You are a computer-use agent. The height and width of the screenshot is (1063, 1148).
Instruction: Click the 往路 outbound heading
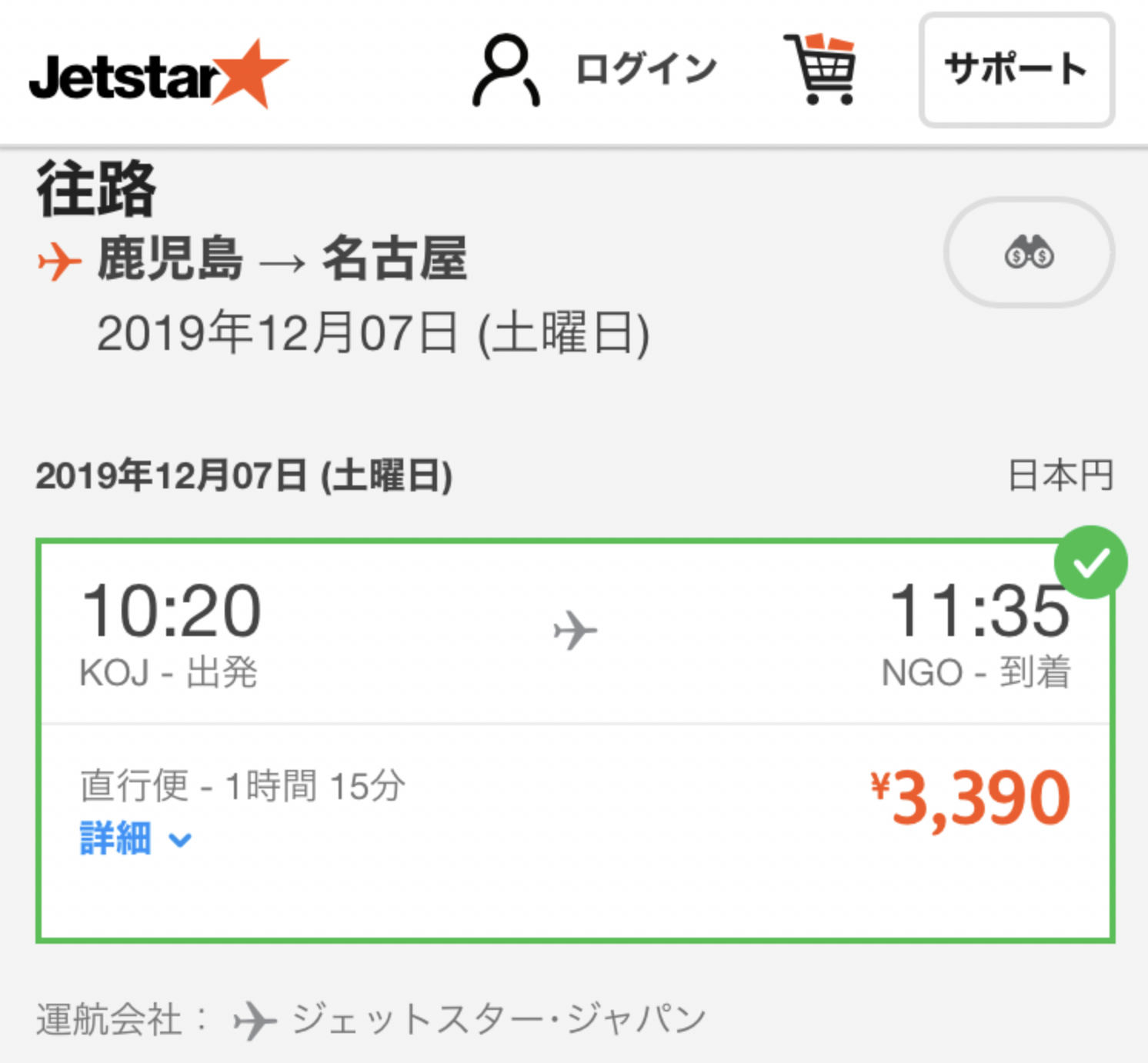pyautogui.click(x=96, y=188)
